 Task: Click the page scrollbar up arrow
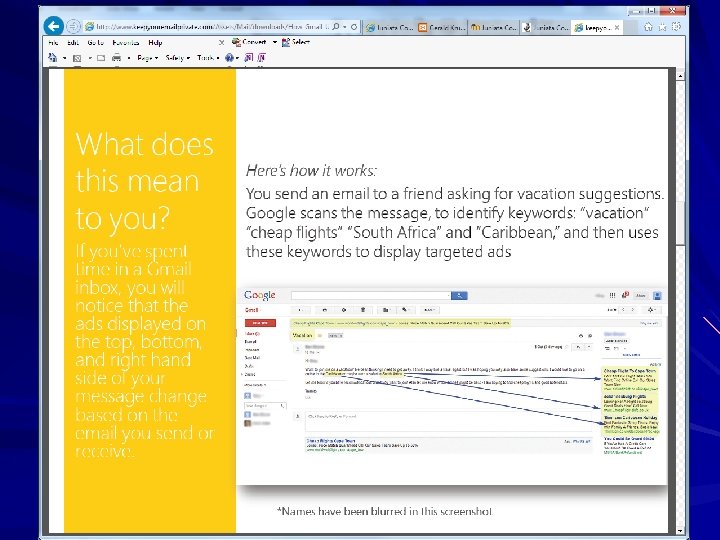pos(681,75)
